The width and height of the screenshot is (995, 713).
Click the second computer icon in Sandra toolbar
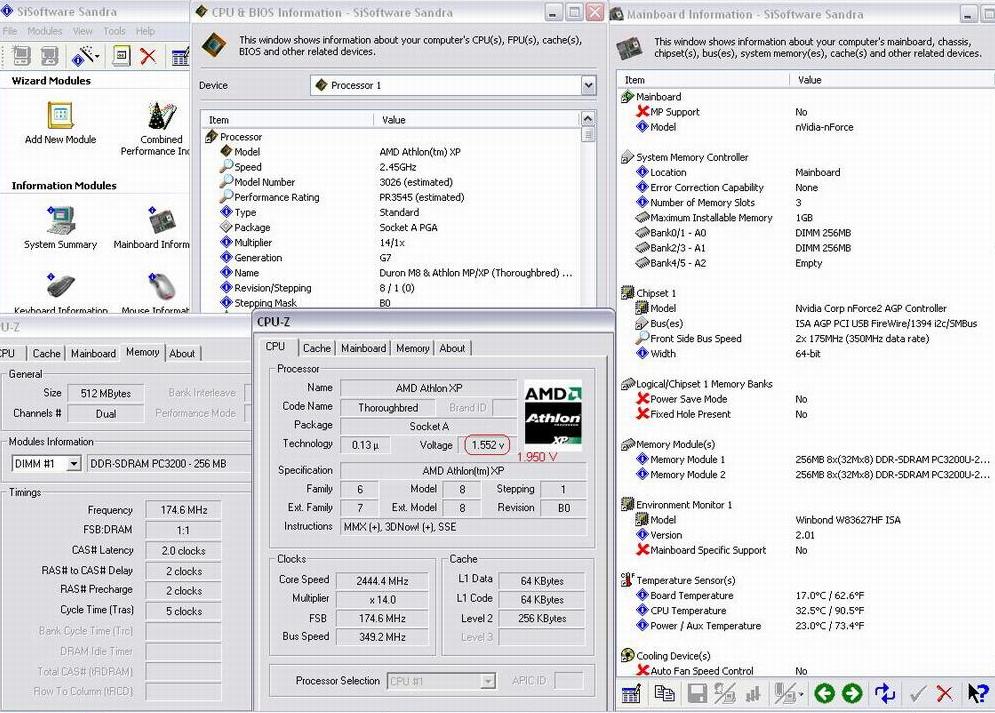pyautogui.click(x=49, y=56)
